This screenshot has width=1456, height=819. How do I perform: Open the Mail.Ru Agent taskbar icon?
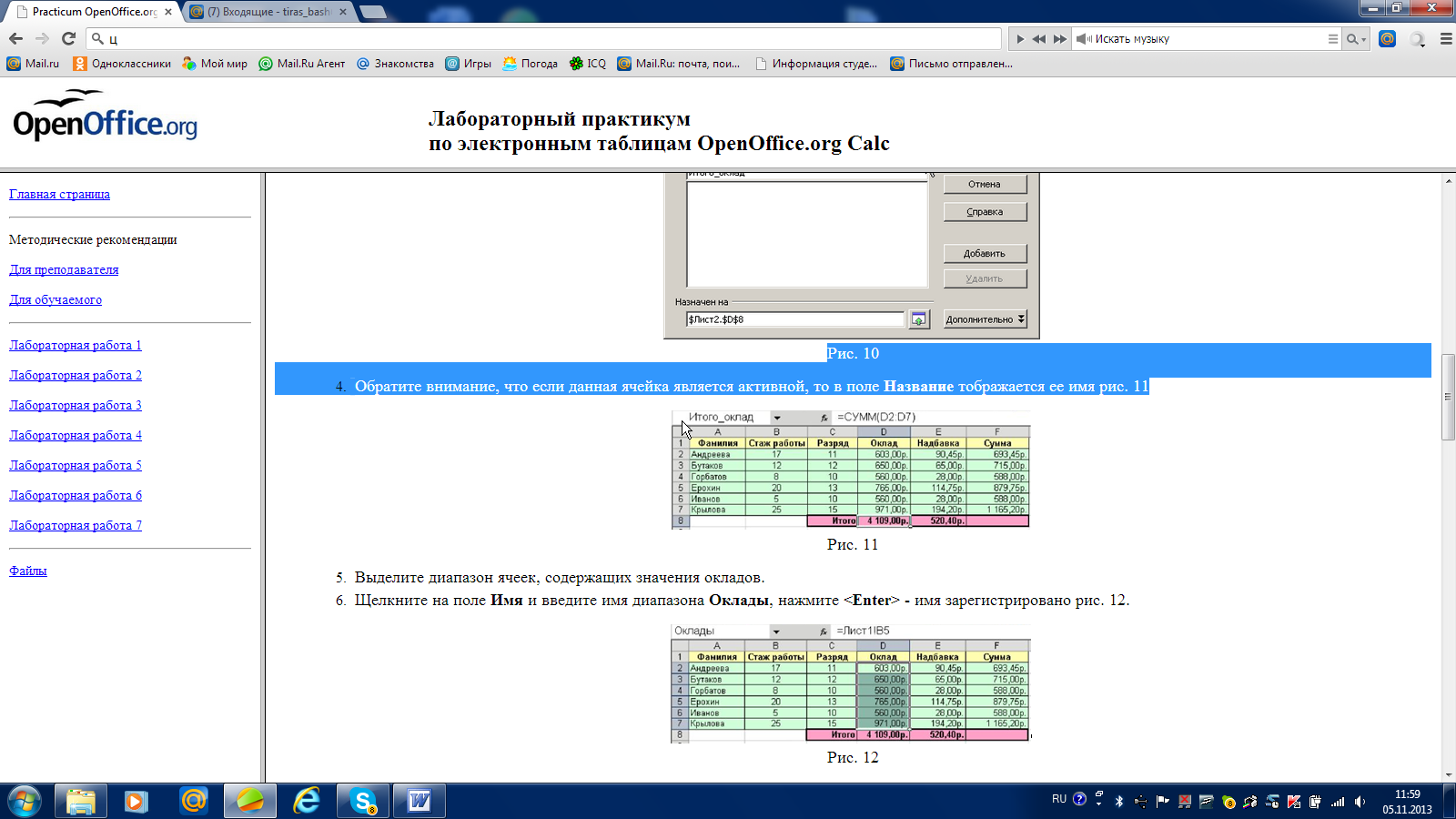193,801
